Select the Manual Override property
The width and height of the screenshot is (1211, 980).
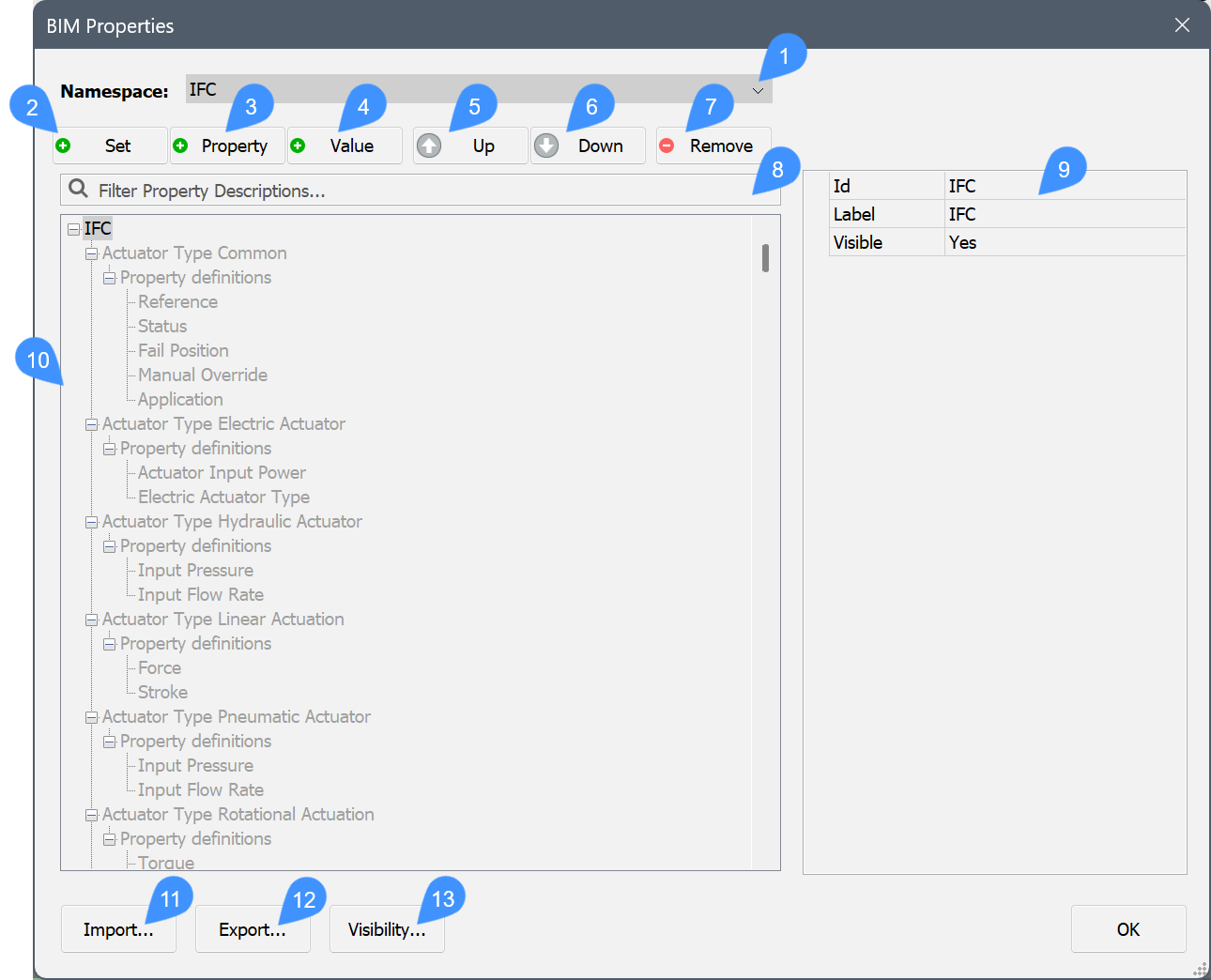(x=202, y=375)
